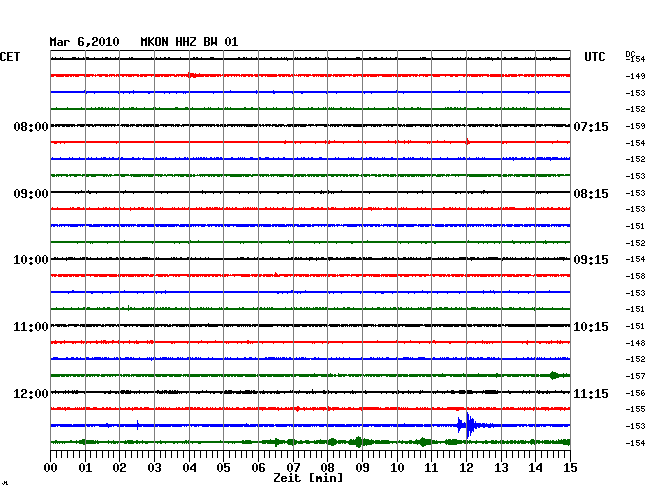Click the red event burst at minute 04, top

(192, 75)
